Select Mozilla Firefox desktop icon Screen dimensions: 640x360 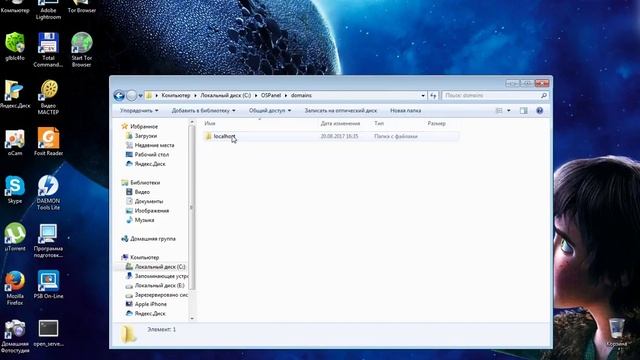pyautogui.click(x=15, y=288)
